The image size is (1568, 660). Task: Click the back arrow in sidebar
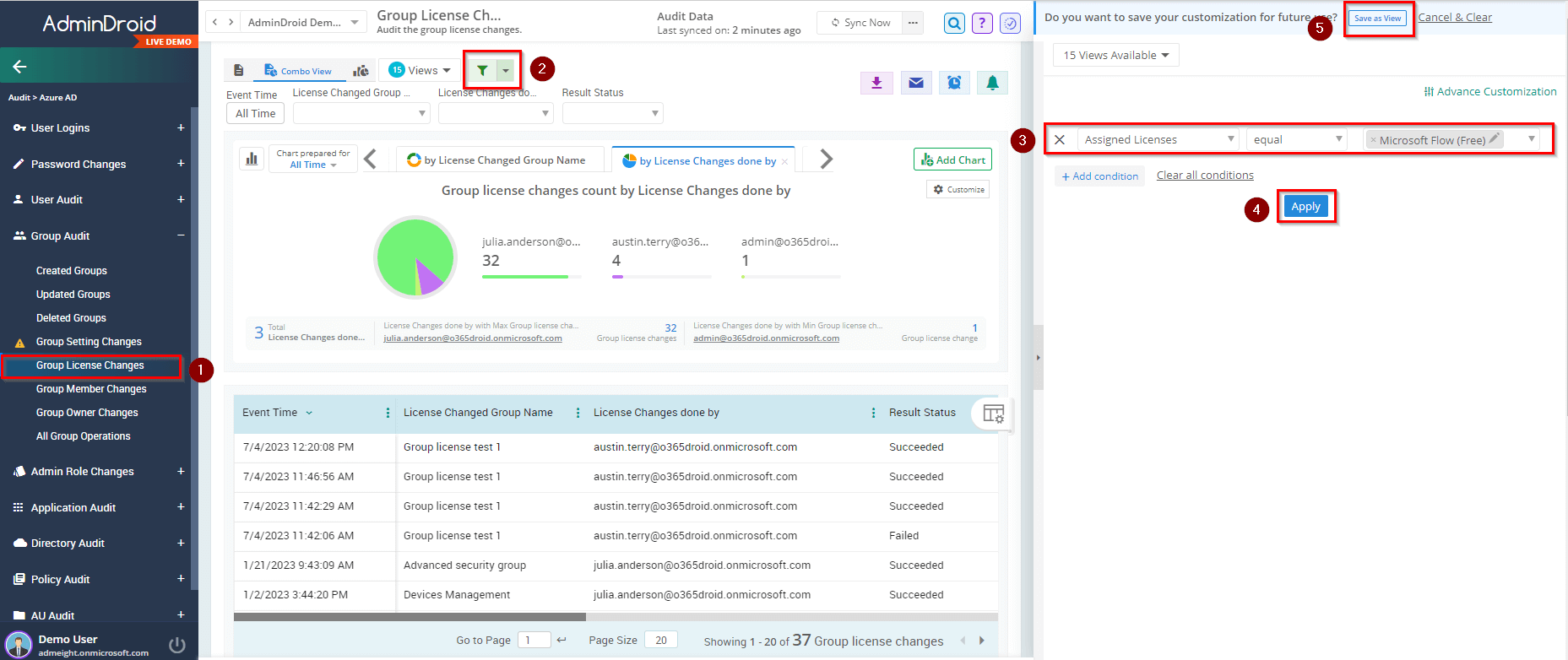20,67
